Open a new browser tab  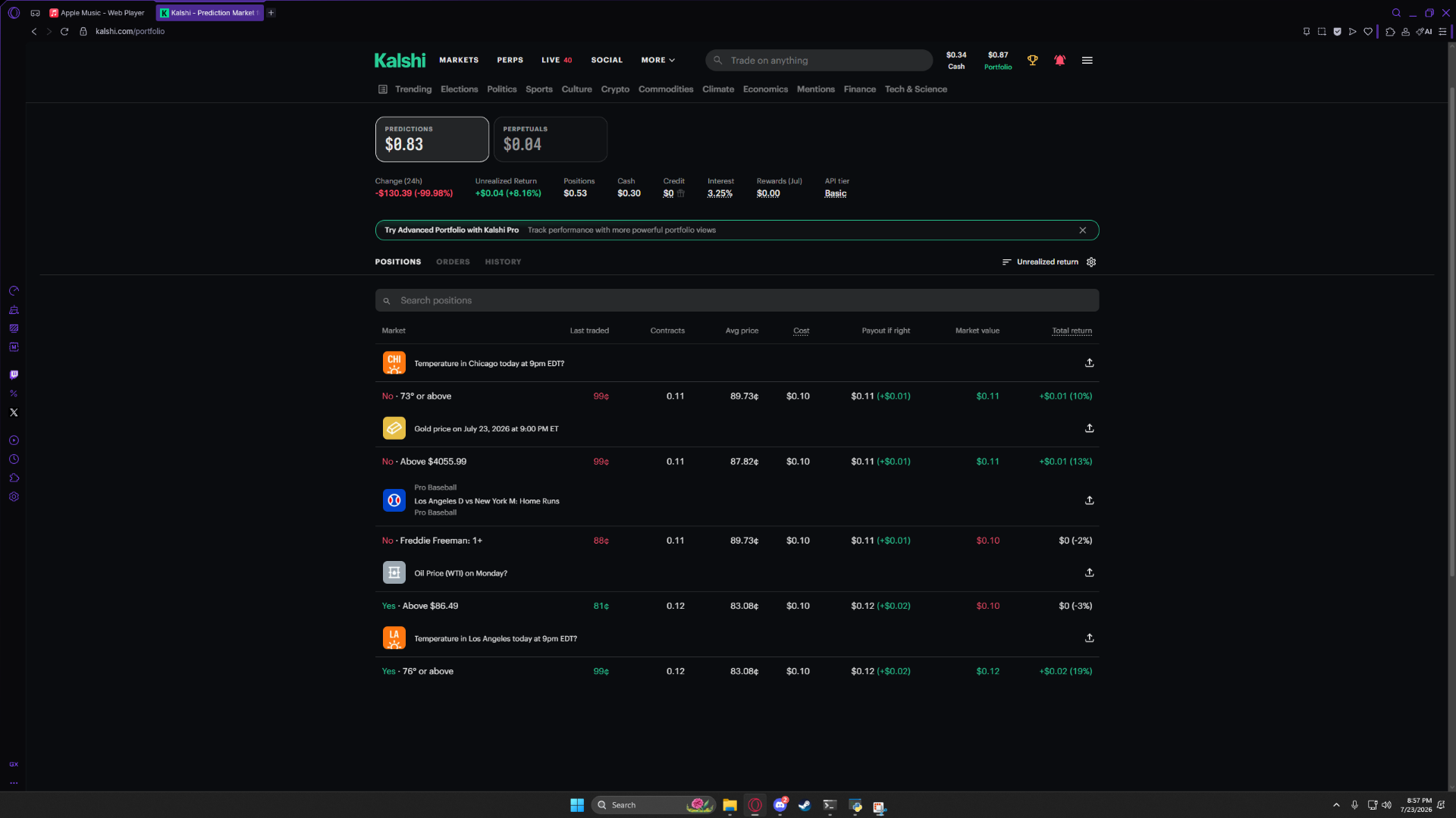point(271,13)
